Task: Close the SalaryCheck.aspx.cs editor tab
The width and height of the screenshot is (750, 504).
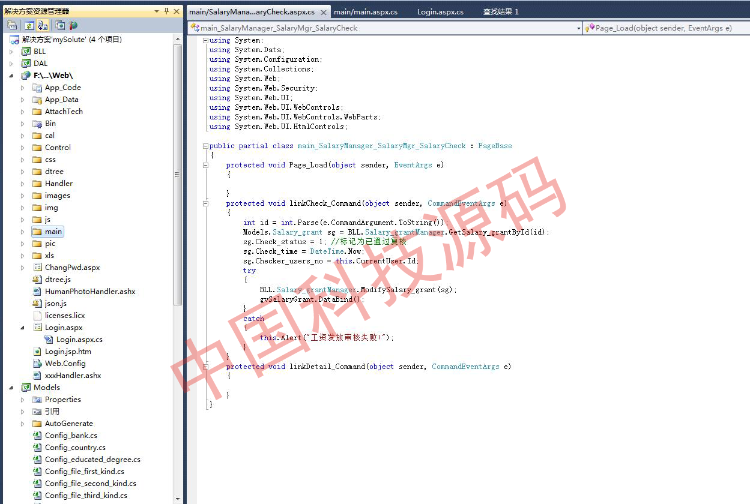Action: (x=323, y=12)
